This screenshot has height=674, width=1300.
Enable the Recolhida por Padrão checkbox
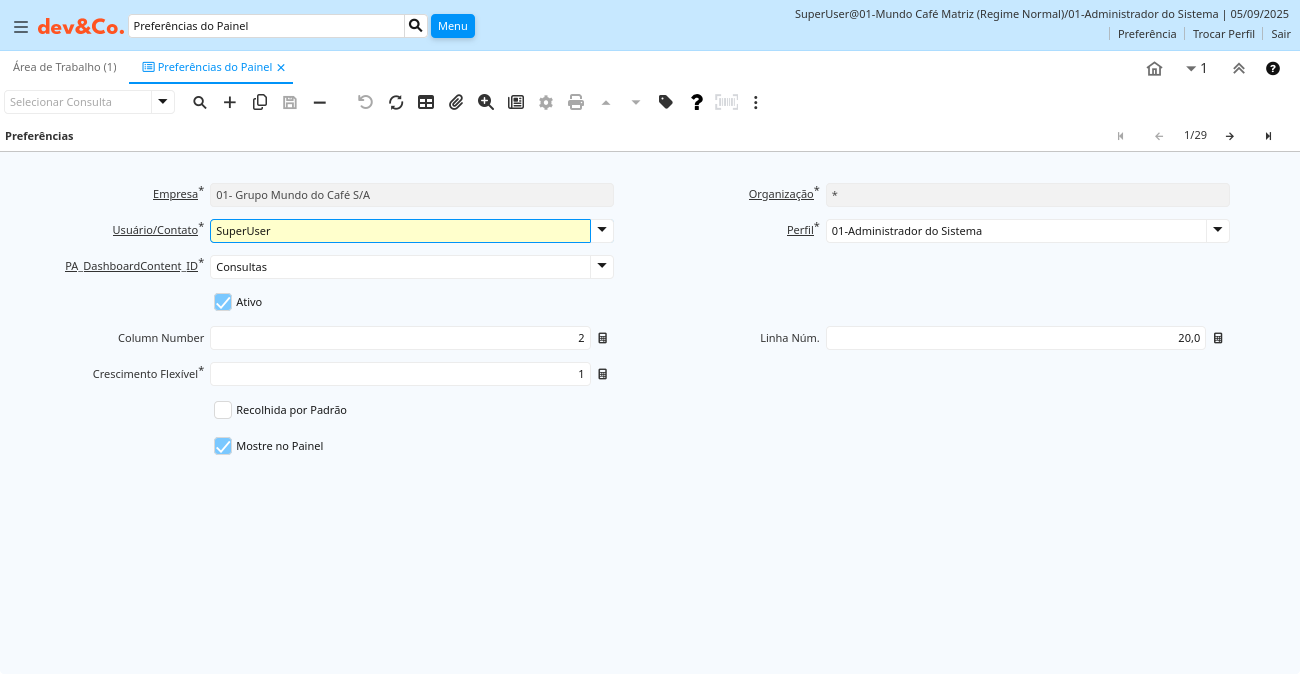click(223, 410)
